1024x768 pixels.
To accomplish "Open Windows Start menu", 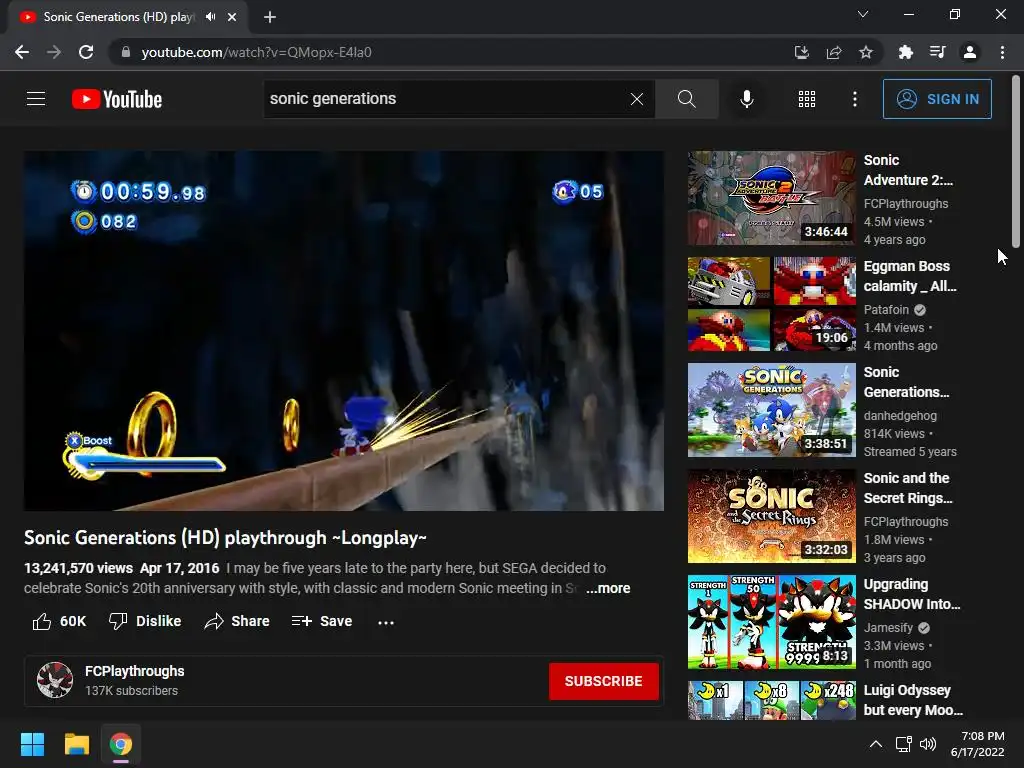I will click(32, 744).
